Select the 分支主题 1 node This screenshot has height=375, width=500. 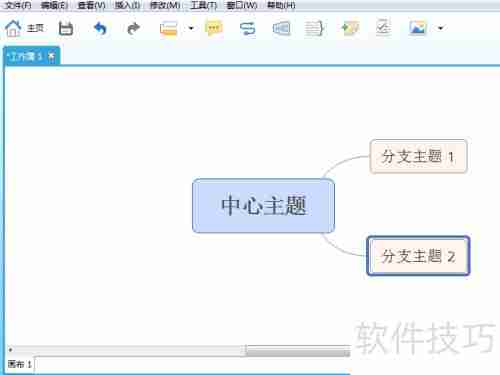point(418,156)
